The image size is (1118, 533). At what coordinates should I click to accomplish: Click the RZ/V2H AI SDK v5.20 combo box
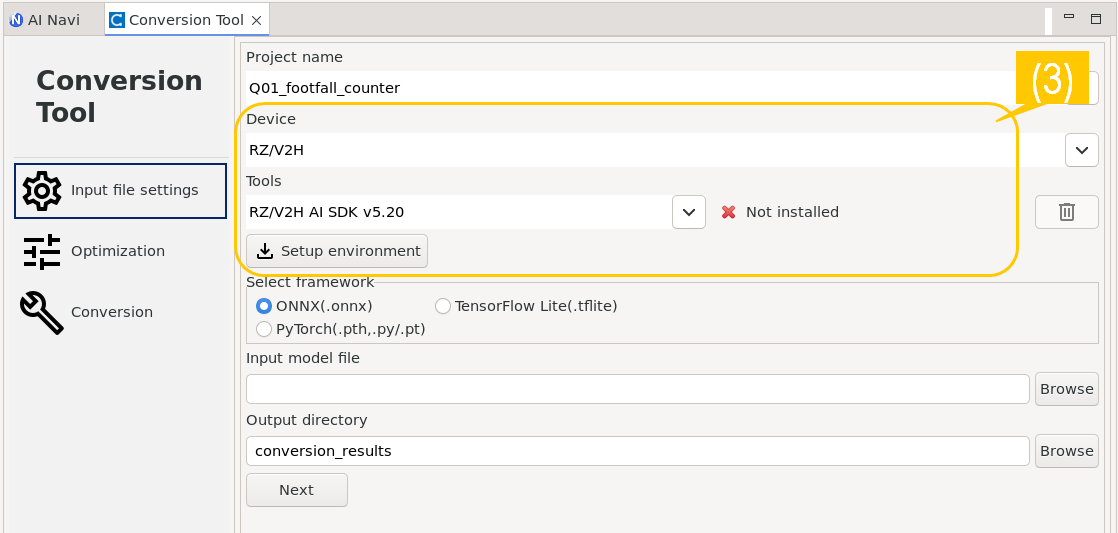coord(458,212)
